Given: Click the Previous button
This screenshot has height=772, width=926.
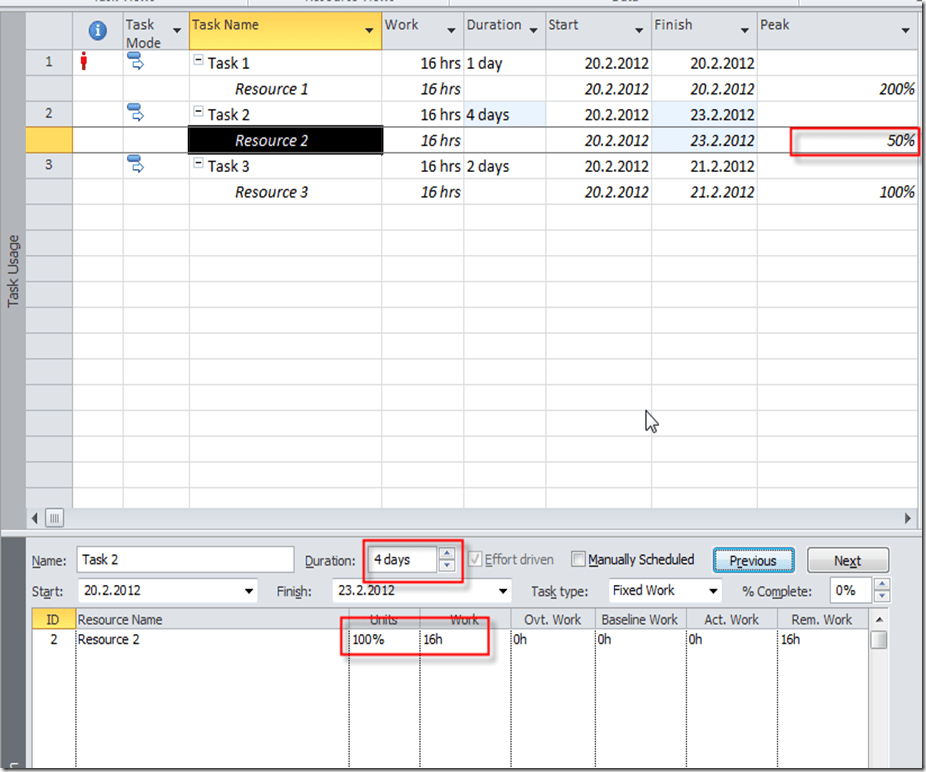Looking at the screenshot, I should (753, 561).
